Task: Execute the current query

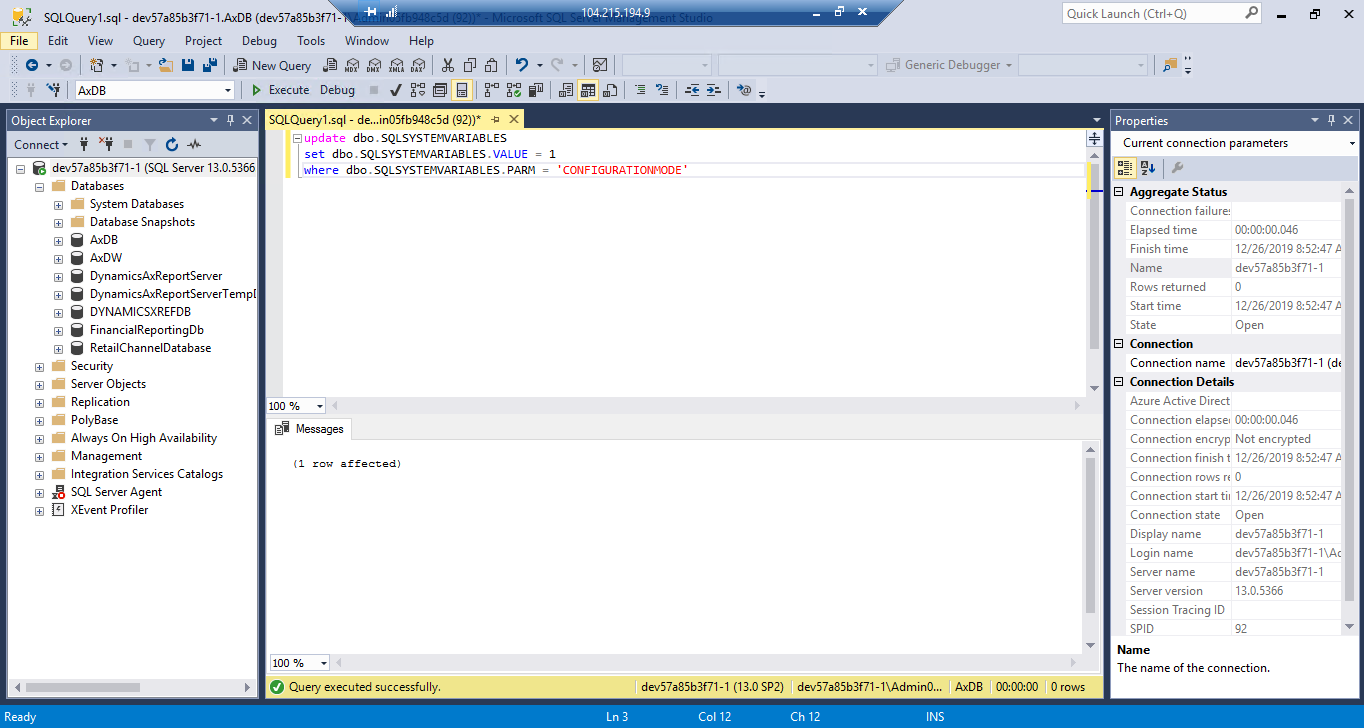Action: [280, 90]
